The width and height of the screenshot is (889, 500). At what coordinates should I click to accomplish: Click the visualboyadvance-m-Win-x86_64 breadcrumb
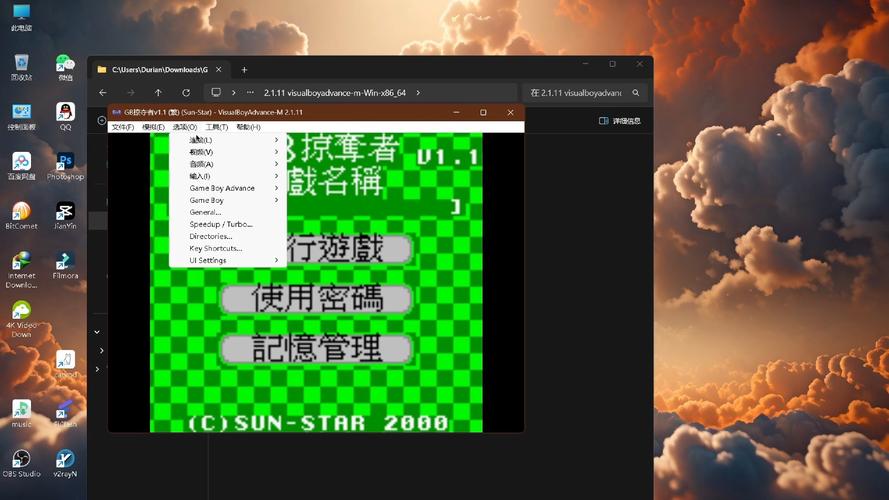(335, 92)
